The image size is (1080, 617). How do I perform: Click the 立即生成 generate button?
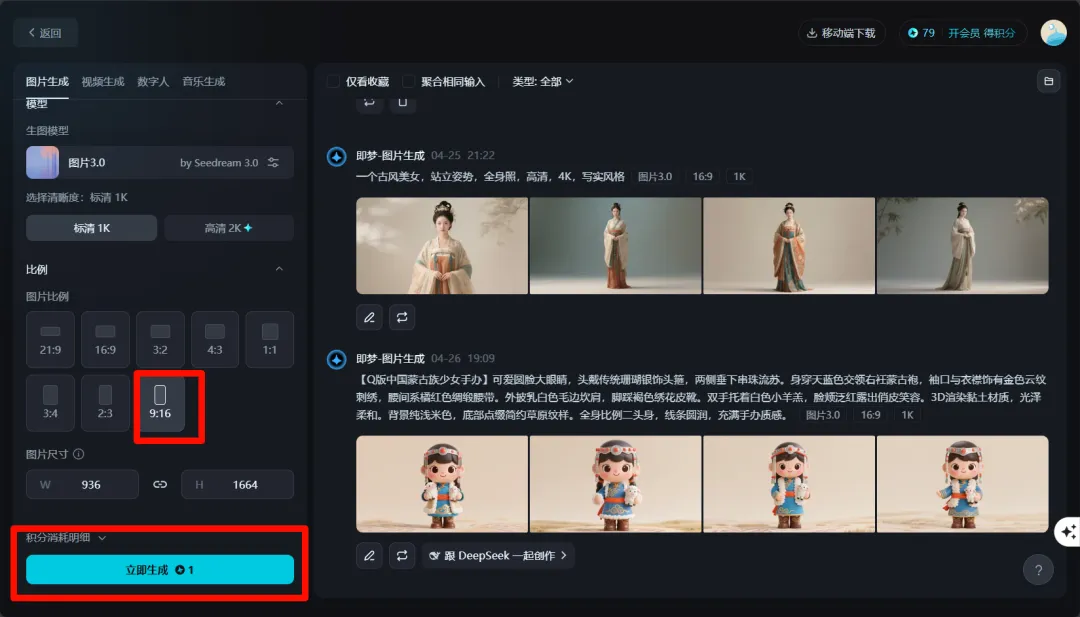point(160,569)
